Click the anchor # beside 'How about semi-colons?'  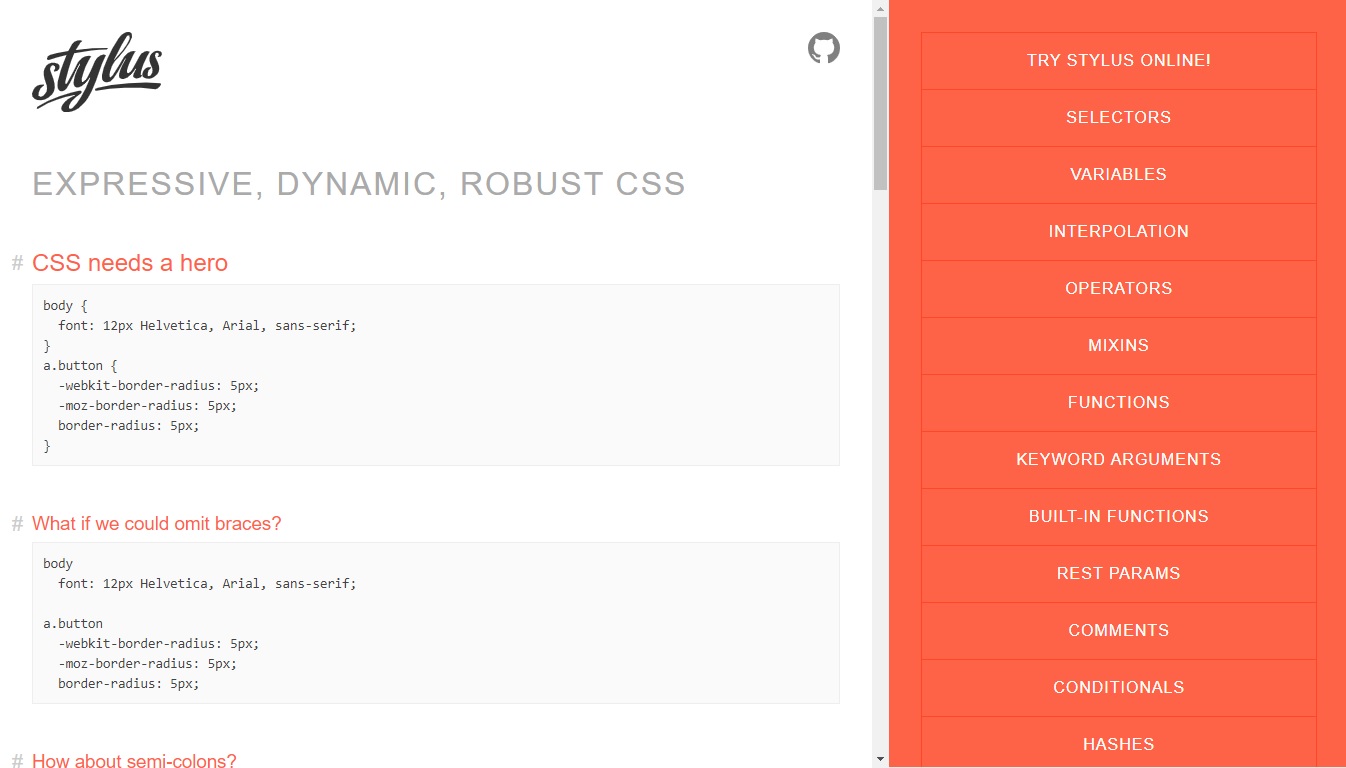(x=16, y=761)
